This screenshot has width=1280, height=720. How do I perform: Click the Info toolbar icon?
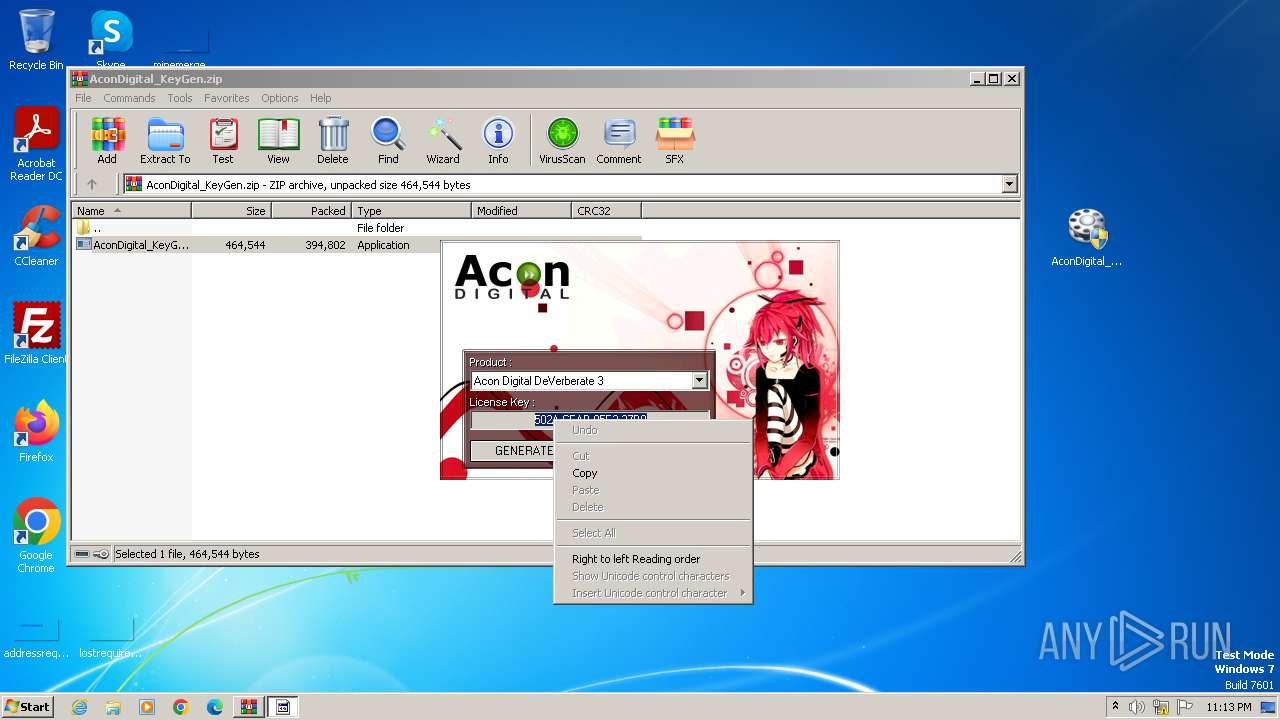point(498,141)
